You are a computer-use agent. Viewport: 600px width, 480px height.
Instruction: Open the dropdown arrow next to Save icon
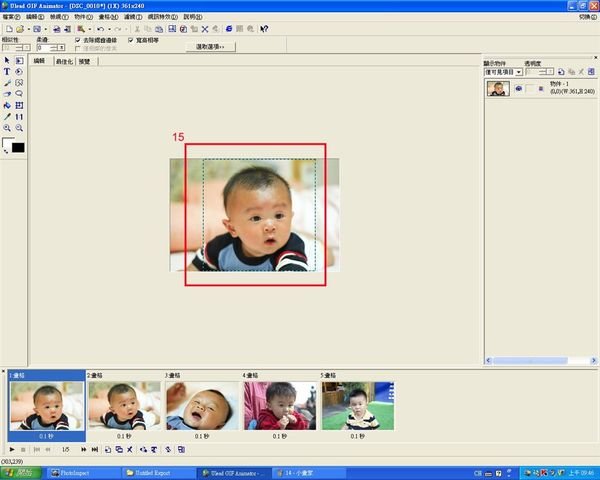click(x=46, y=29)
